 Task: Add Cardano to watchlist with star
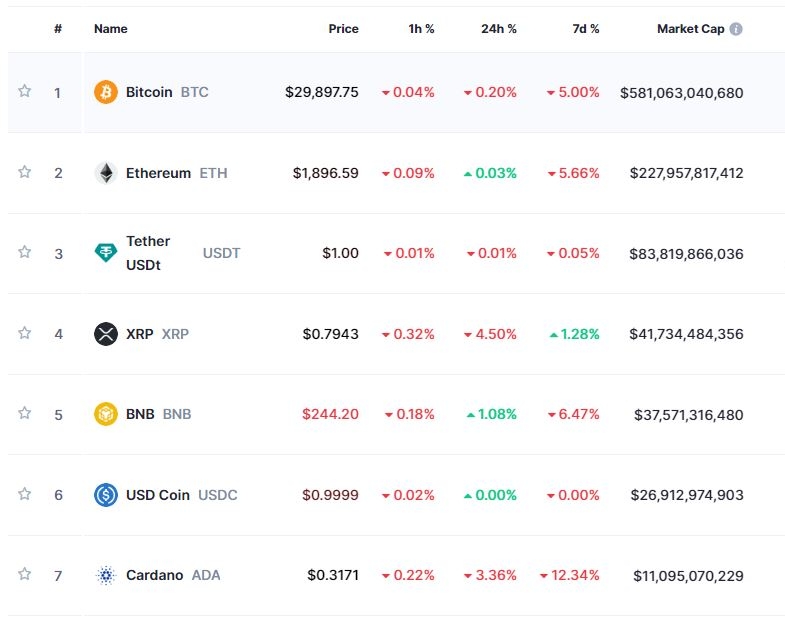pos(25,574)
